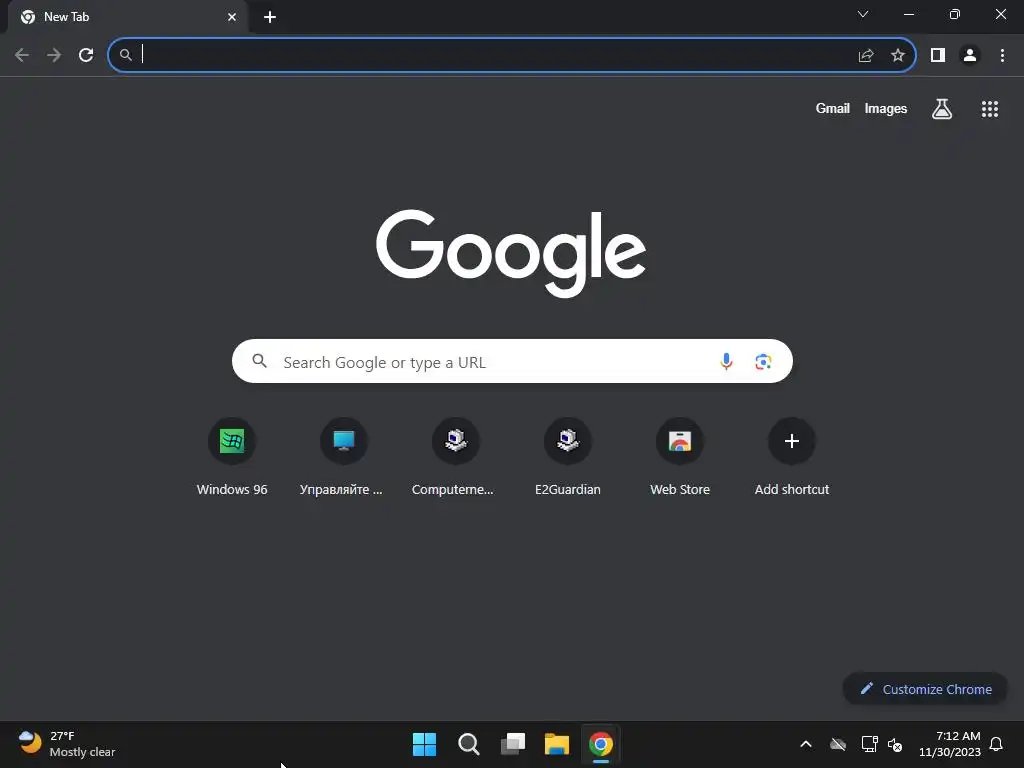The image size is (1024, 768).
Task: Click the Google logo
Action: [x=511, y=253]
